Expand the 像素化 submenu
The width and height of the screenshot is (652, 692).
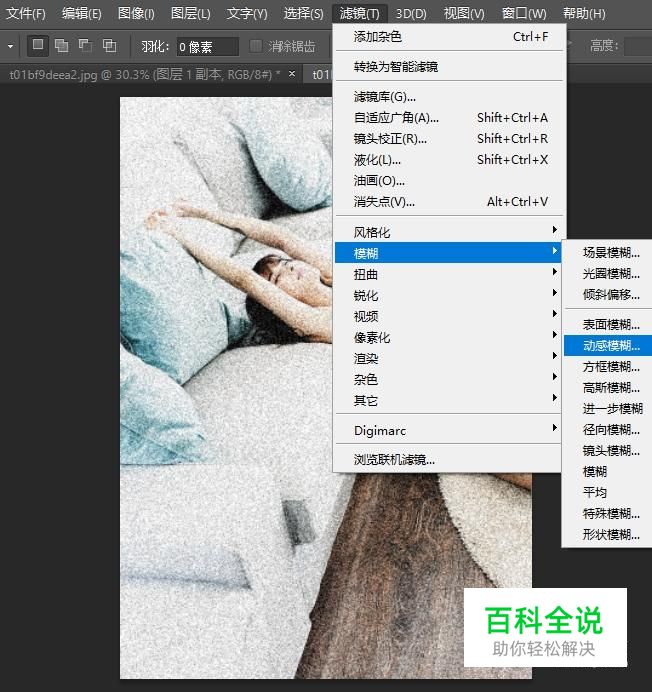pyautogui.click(x=448, y=338)
